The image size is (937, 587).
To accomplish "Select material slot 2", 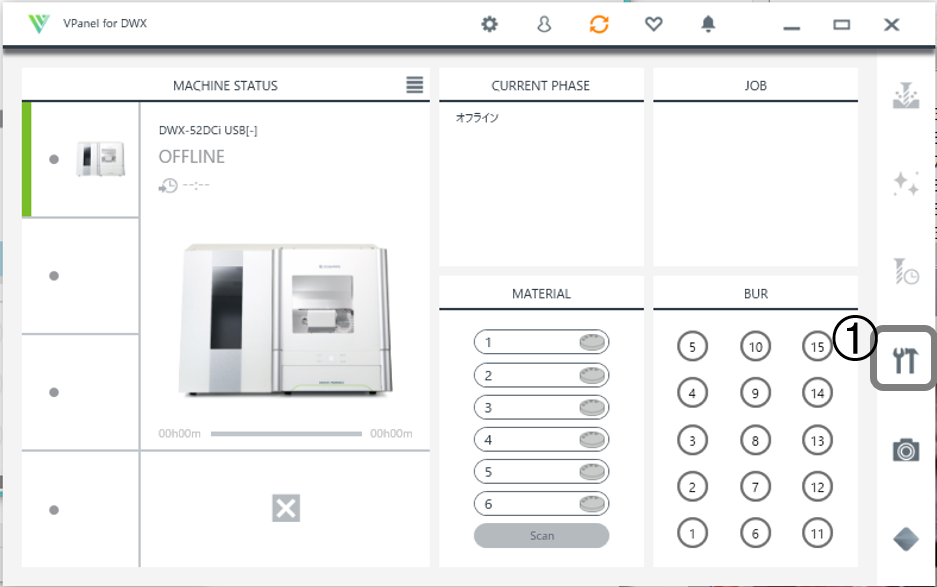I will tap(541, 375).
